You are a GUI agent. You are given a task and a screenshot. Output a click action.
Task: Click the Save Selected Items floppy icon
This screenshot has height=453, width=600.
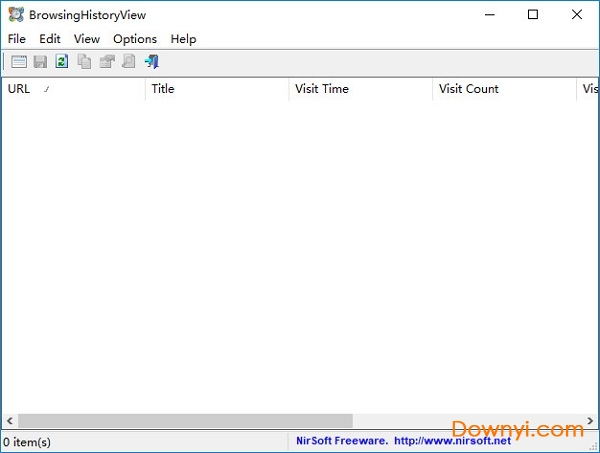click(x=40, y=62)
